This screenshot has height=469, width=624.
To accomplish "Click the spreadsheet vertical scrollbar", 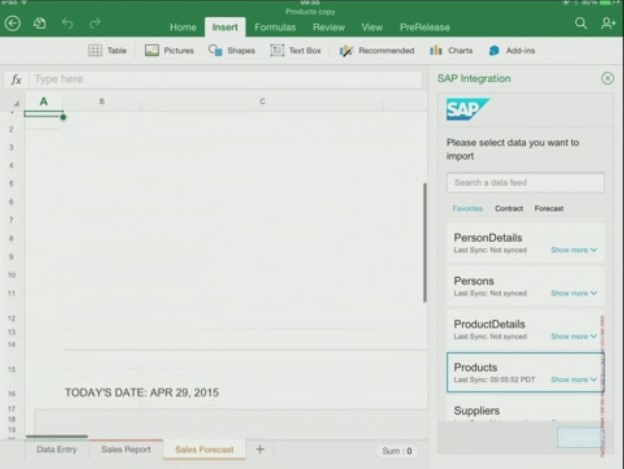I will coord(425,243).
